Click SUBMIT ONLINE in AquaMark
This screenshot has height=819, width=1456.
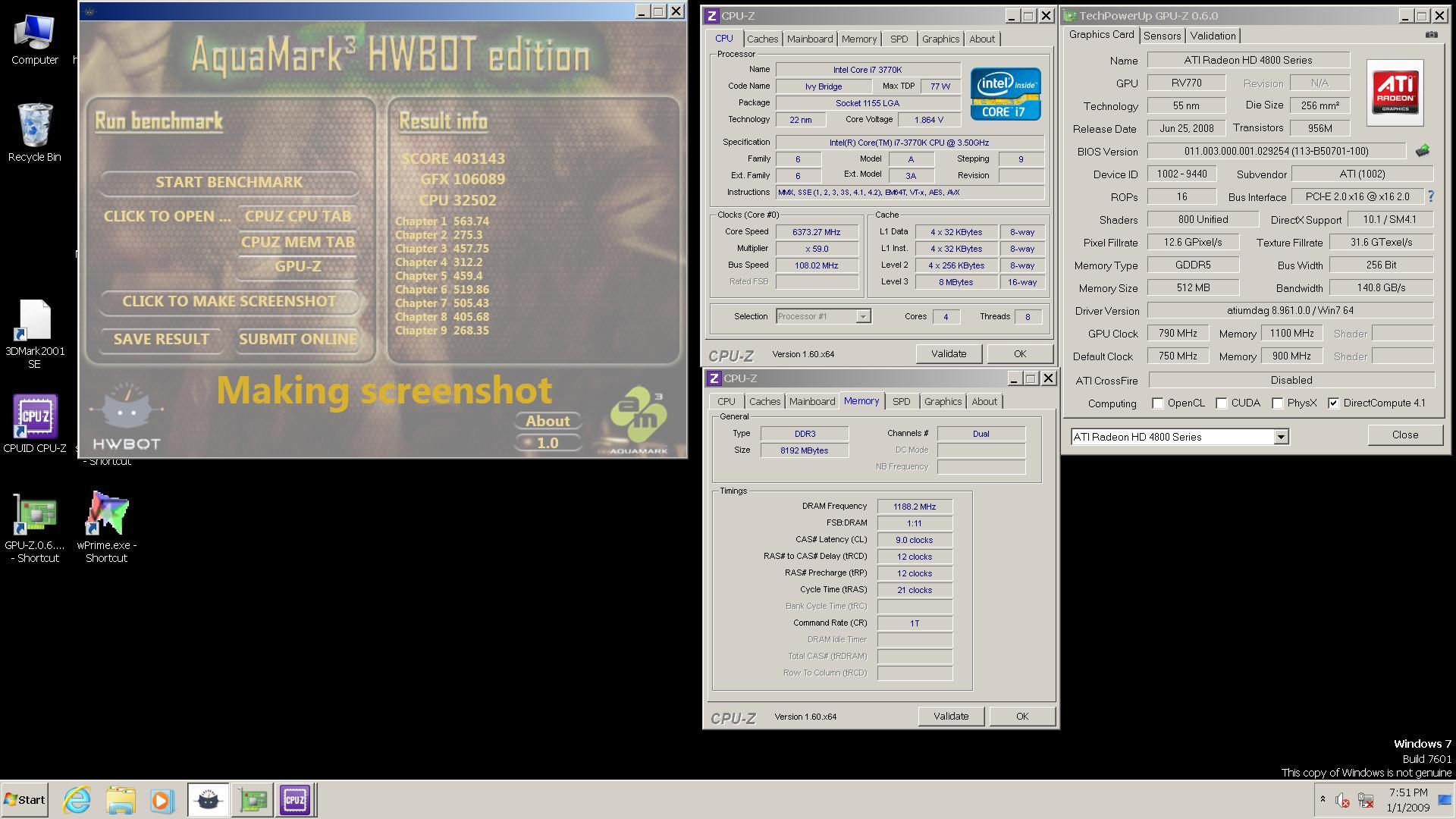point(297,339)
